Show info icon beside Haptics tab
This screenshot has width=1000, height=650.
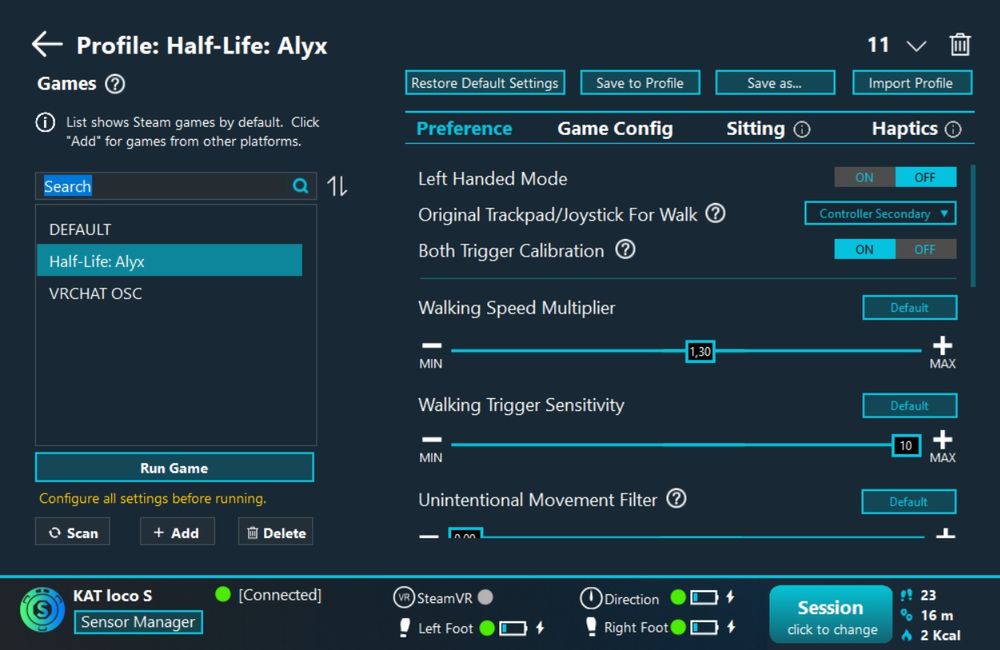(x=953, y=129)
